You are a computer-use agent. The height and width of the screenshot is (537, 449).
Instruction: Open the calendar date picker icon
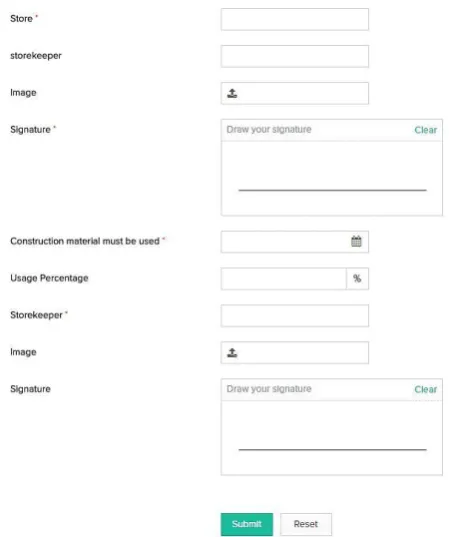(356, 241)
